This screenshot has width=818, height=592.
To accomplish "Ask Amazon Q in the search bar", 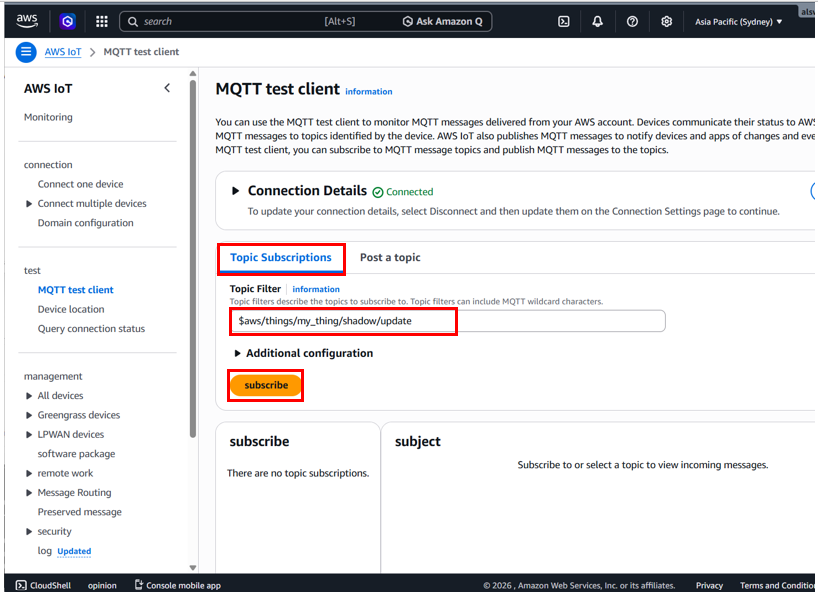I will (x=443, y=21).
